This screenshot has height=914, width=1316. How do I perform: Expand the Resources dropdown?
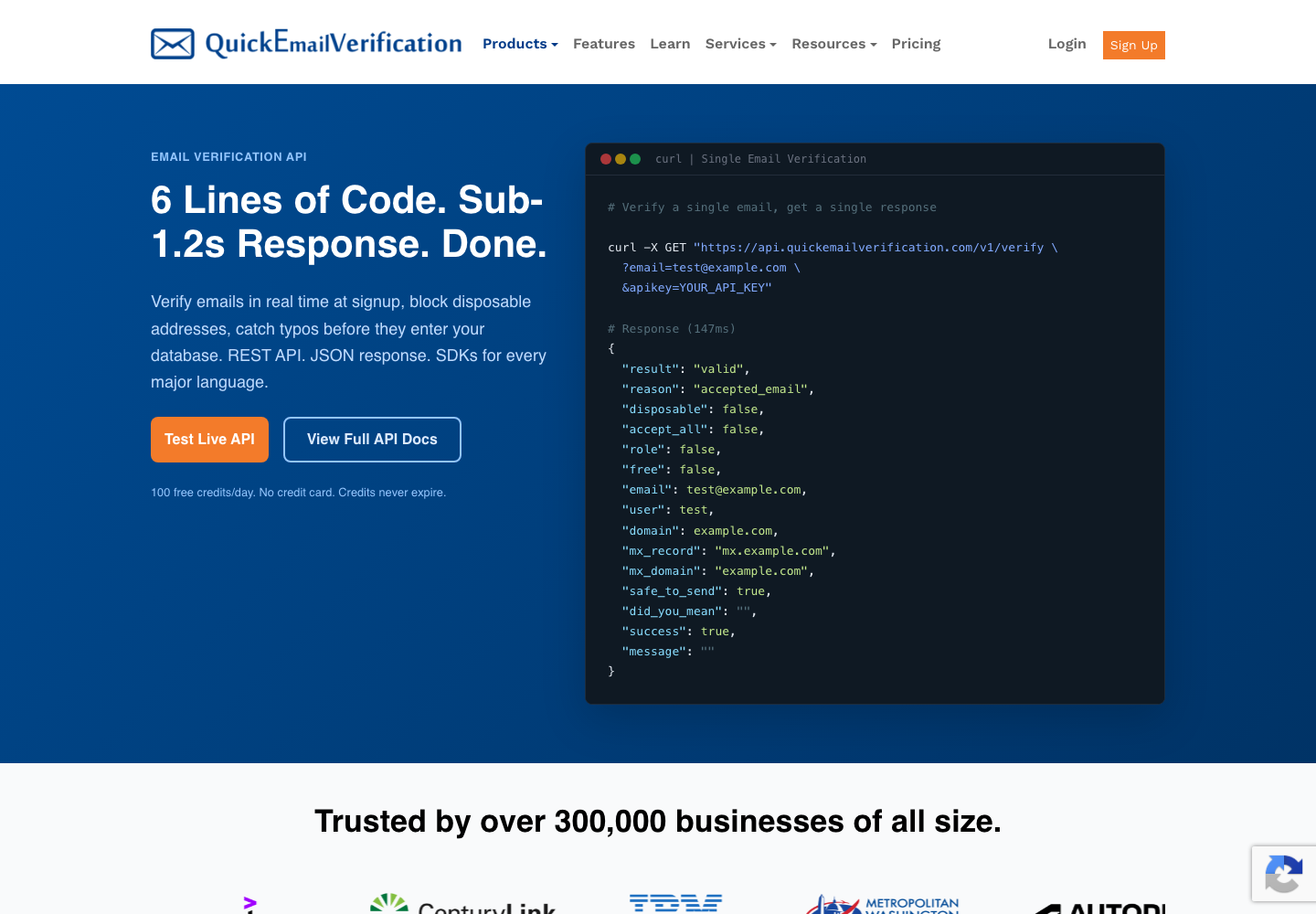click(x=834, y=44)
